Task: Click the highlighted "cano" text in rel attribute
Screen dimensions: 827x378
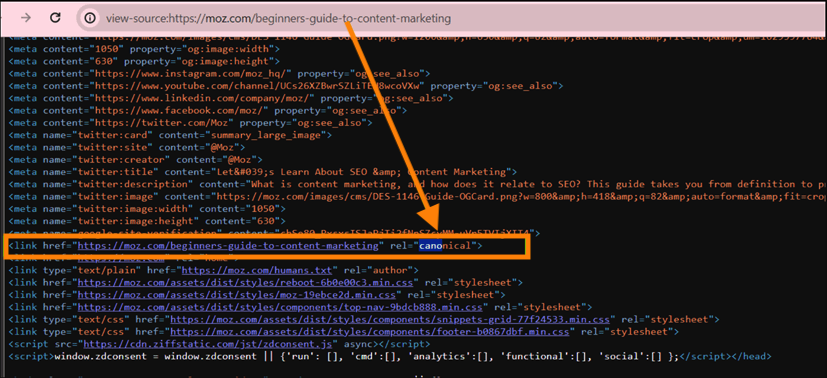Action: click(x=430, y=246)
